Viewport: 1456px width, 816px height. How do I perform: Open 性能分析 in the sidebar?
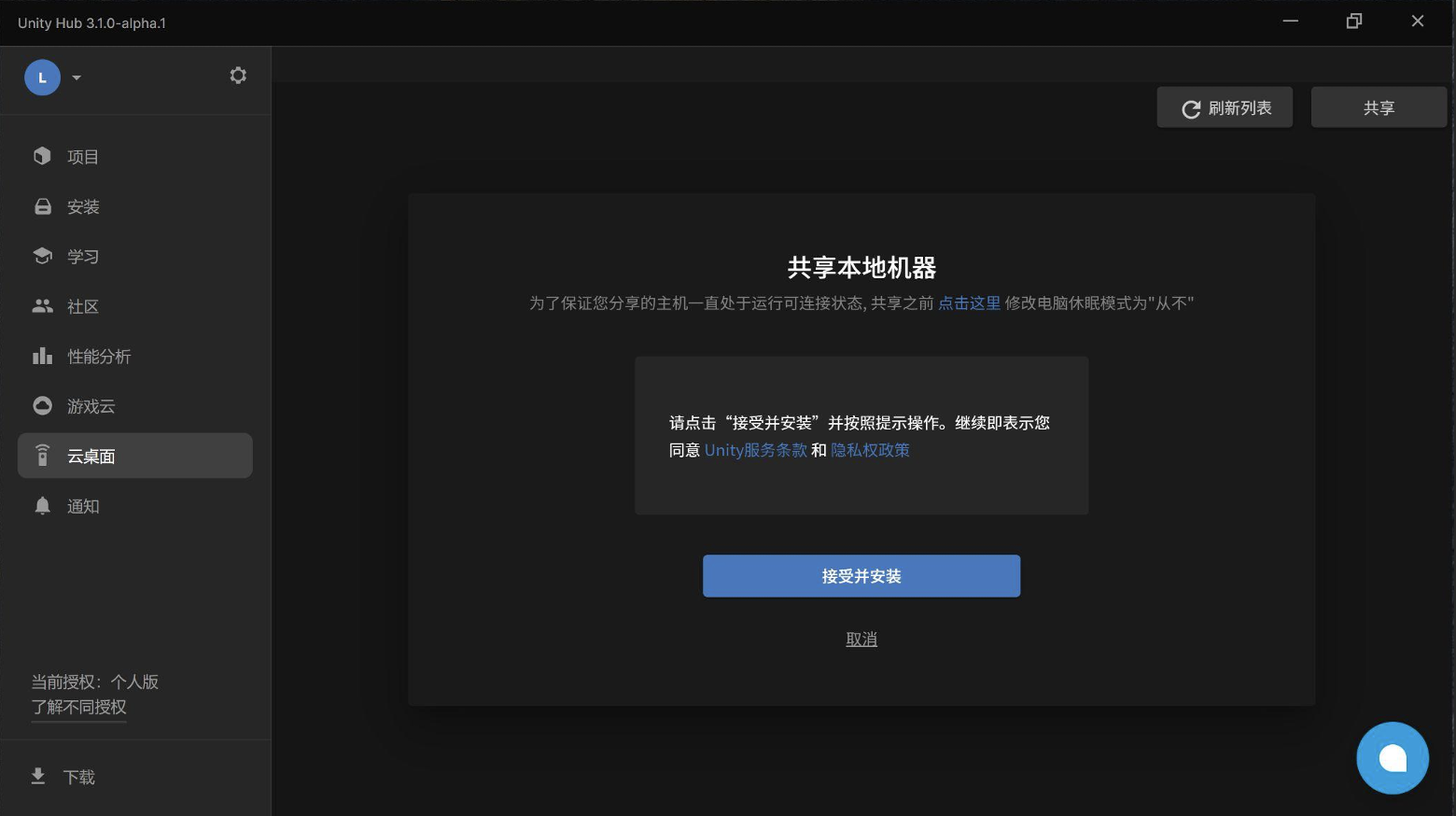pyautogui.click(x=99, y=357)
